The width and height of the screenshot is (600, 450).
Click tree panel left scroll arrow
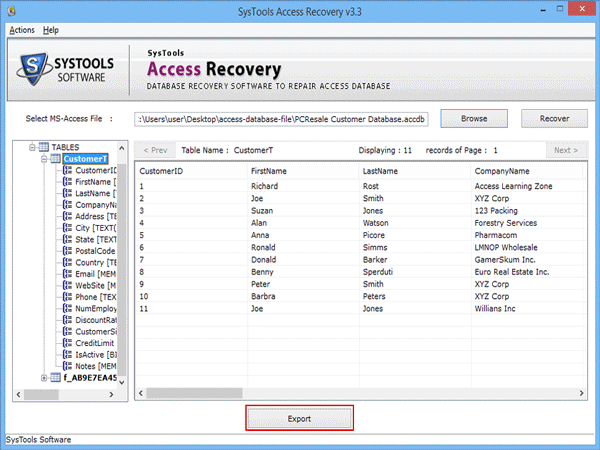click(x=18, y=394)
